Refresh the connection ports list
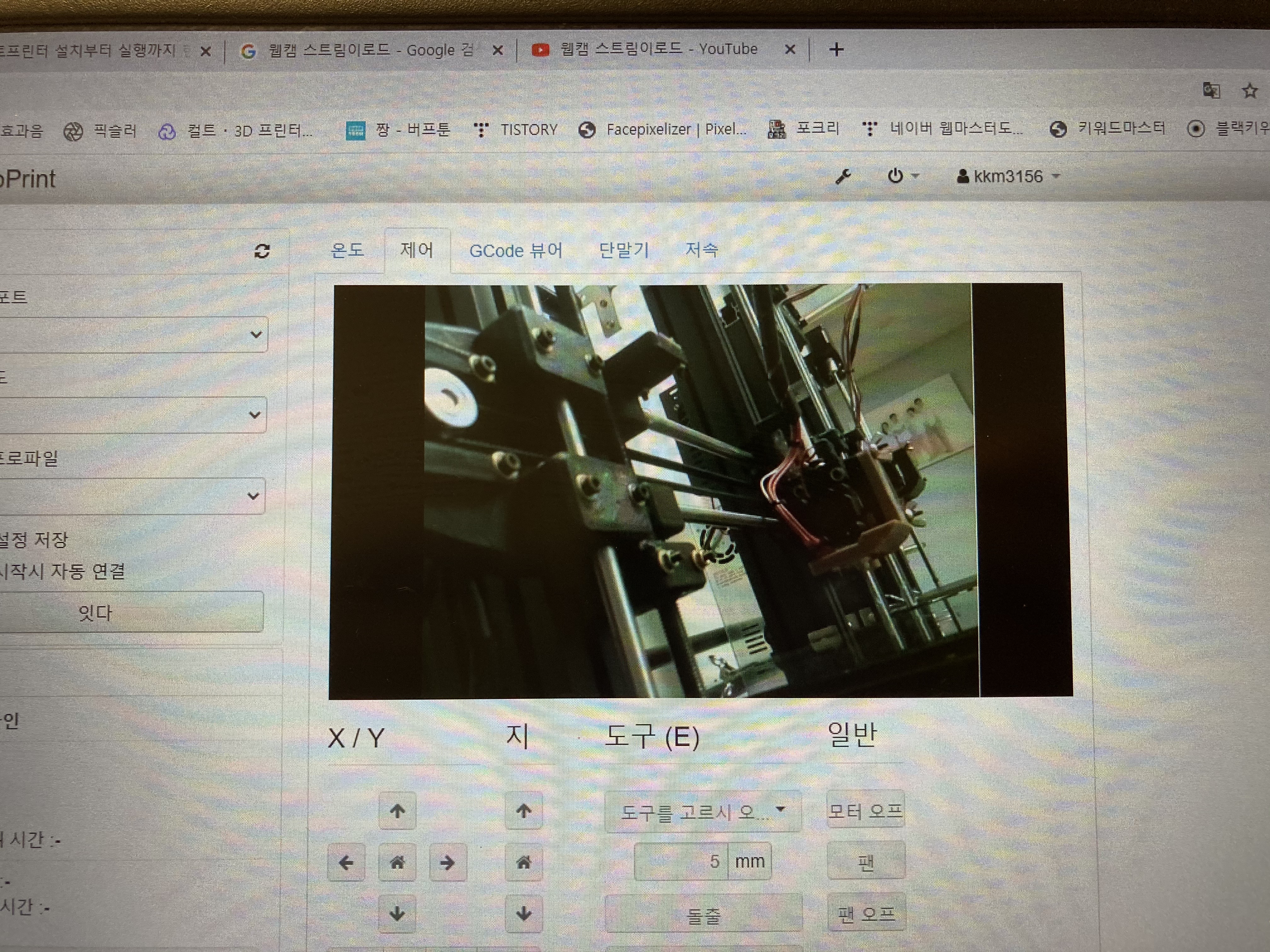Viewport: 1270px width, 952px height. click(262, 251)
